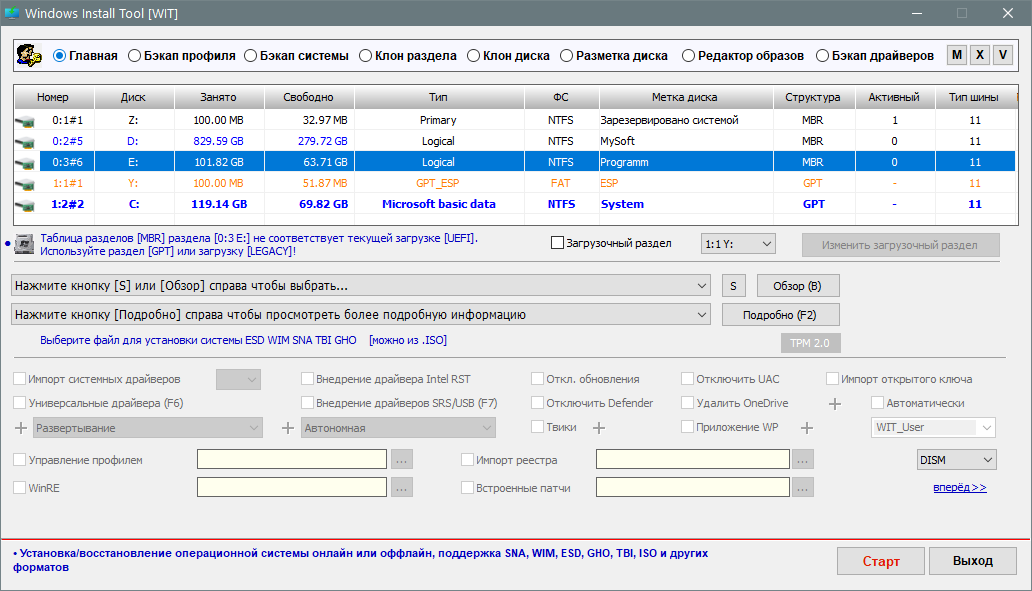Click the Свободно column header

[309, 98]
